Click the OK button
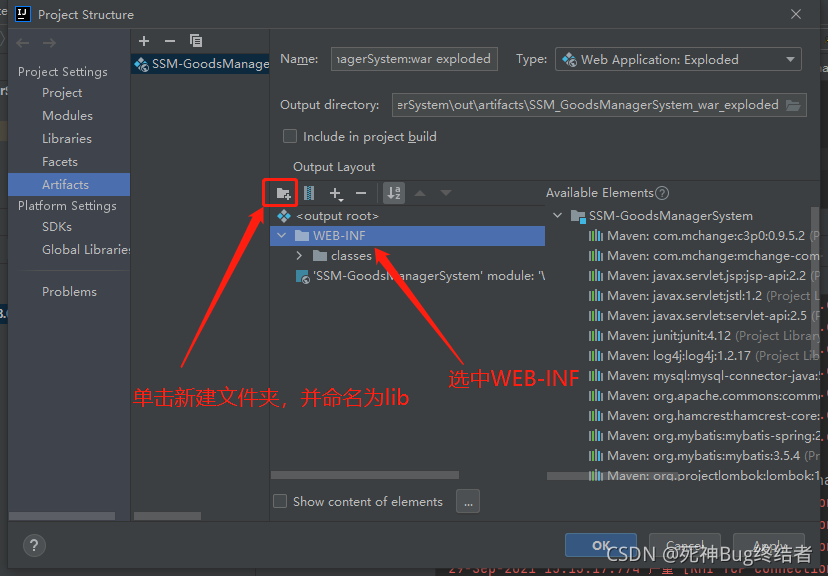 coord(601,545)
